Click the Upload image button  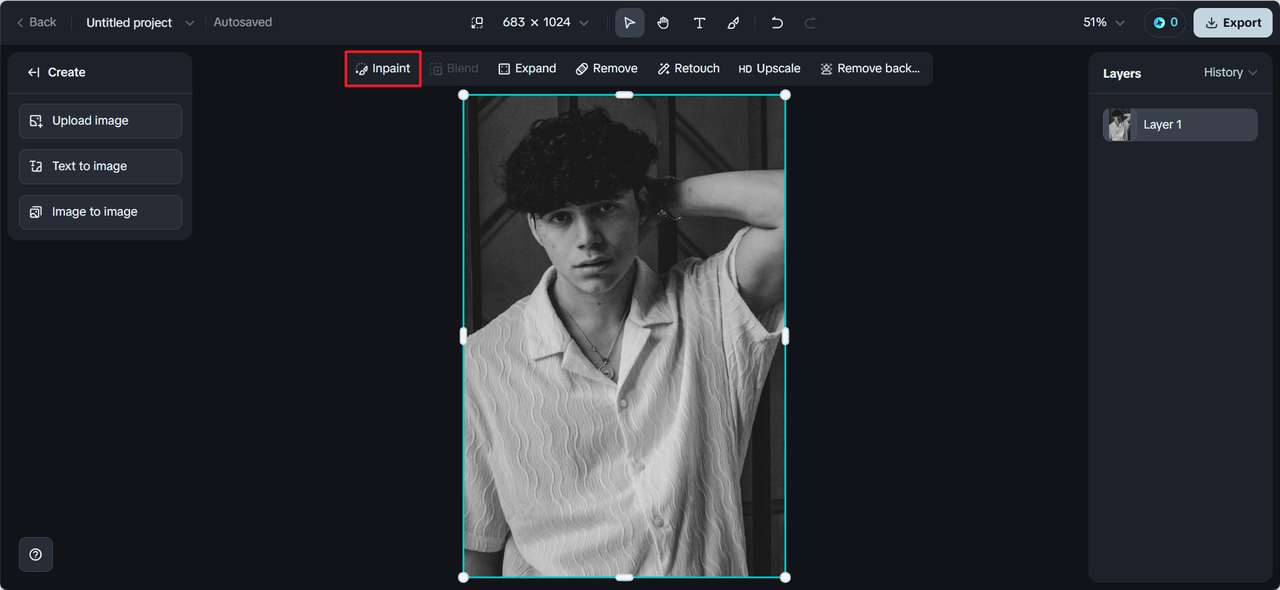(x=100, y=121)
